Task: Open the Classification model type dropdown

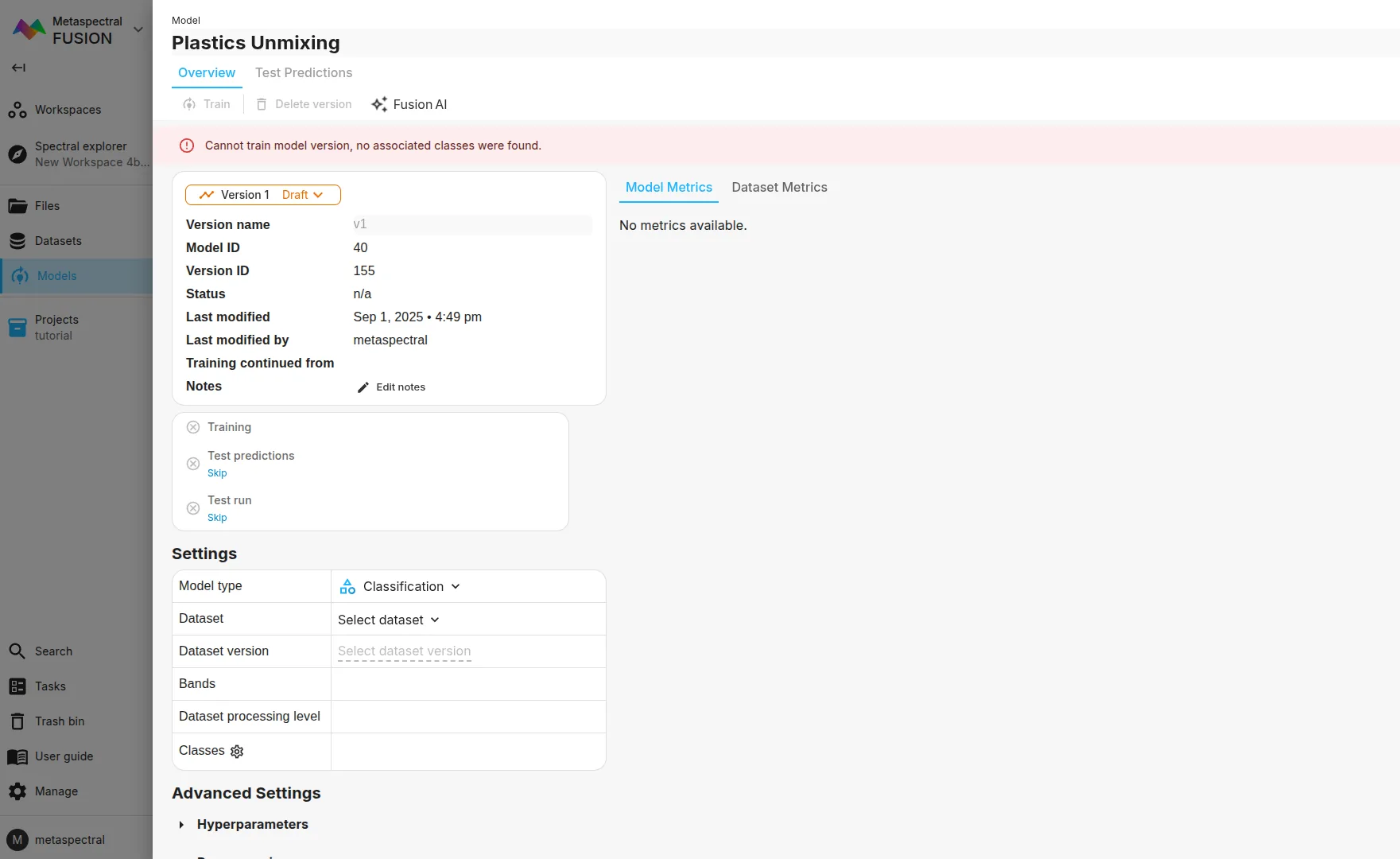Action: tap(401, 587)
